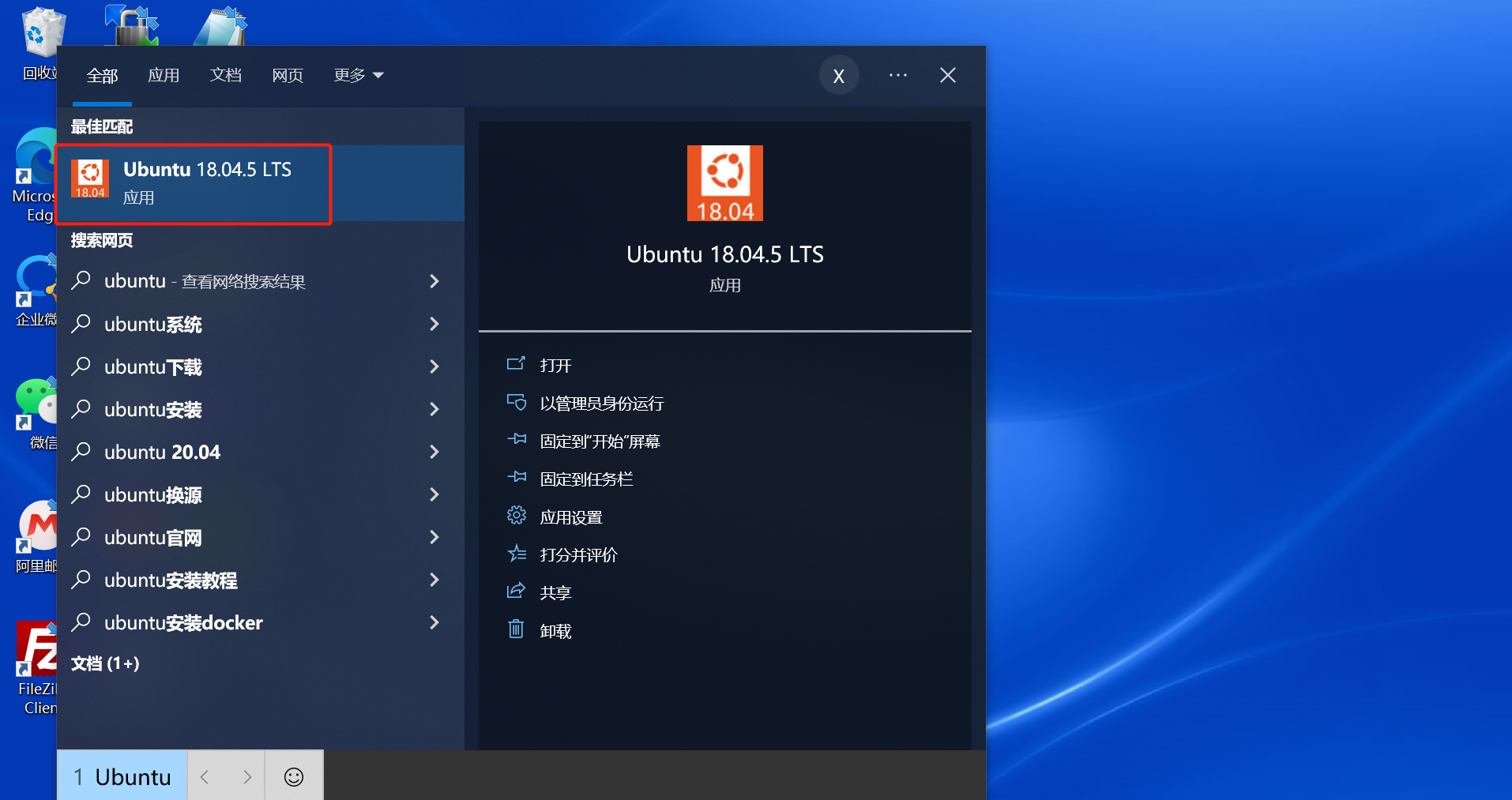This screenshot has width=1512, height=800.
Task: Select ubuntu换源 search suggestion text
Action: point(153,495)
